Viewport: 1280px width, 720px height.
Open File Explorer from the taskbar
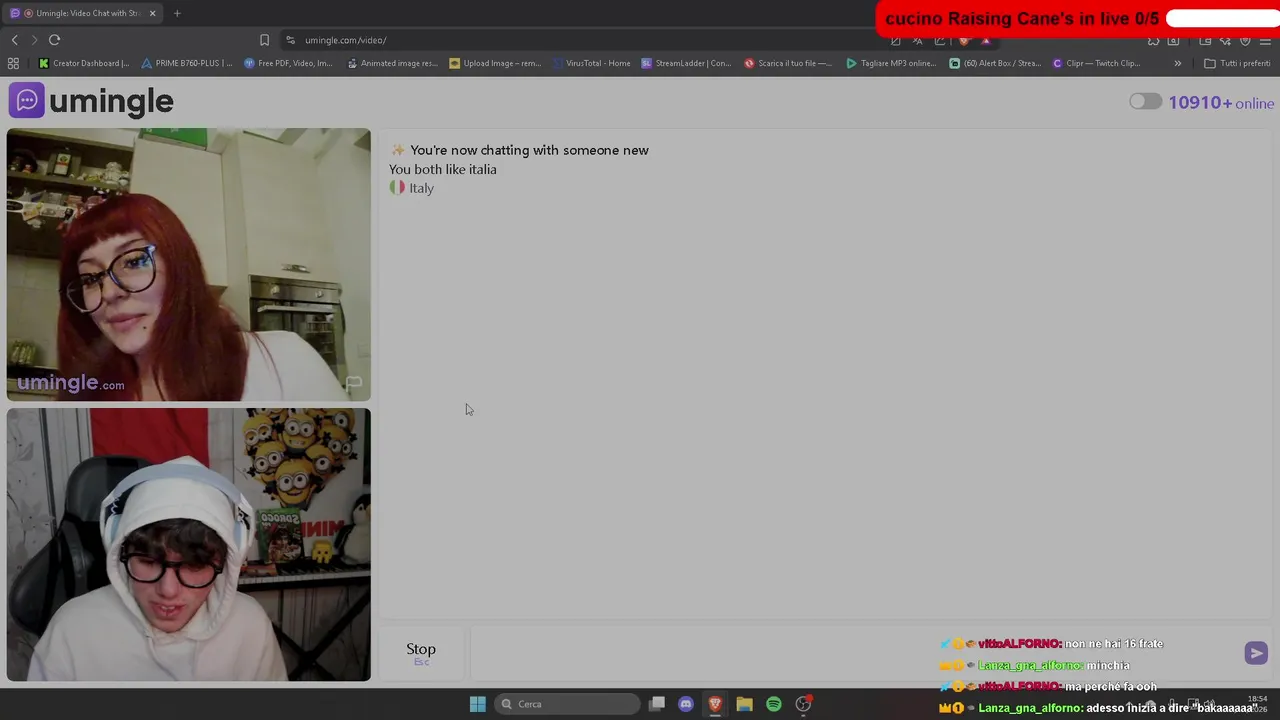744,704
